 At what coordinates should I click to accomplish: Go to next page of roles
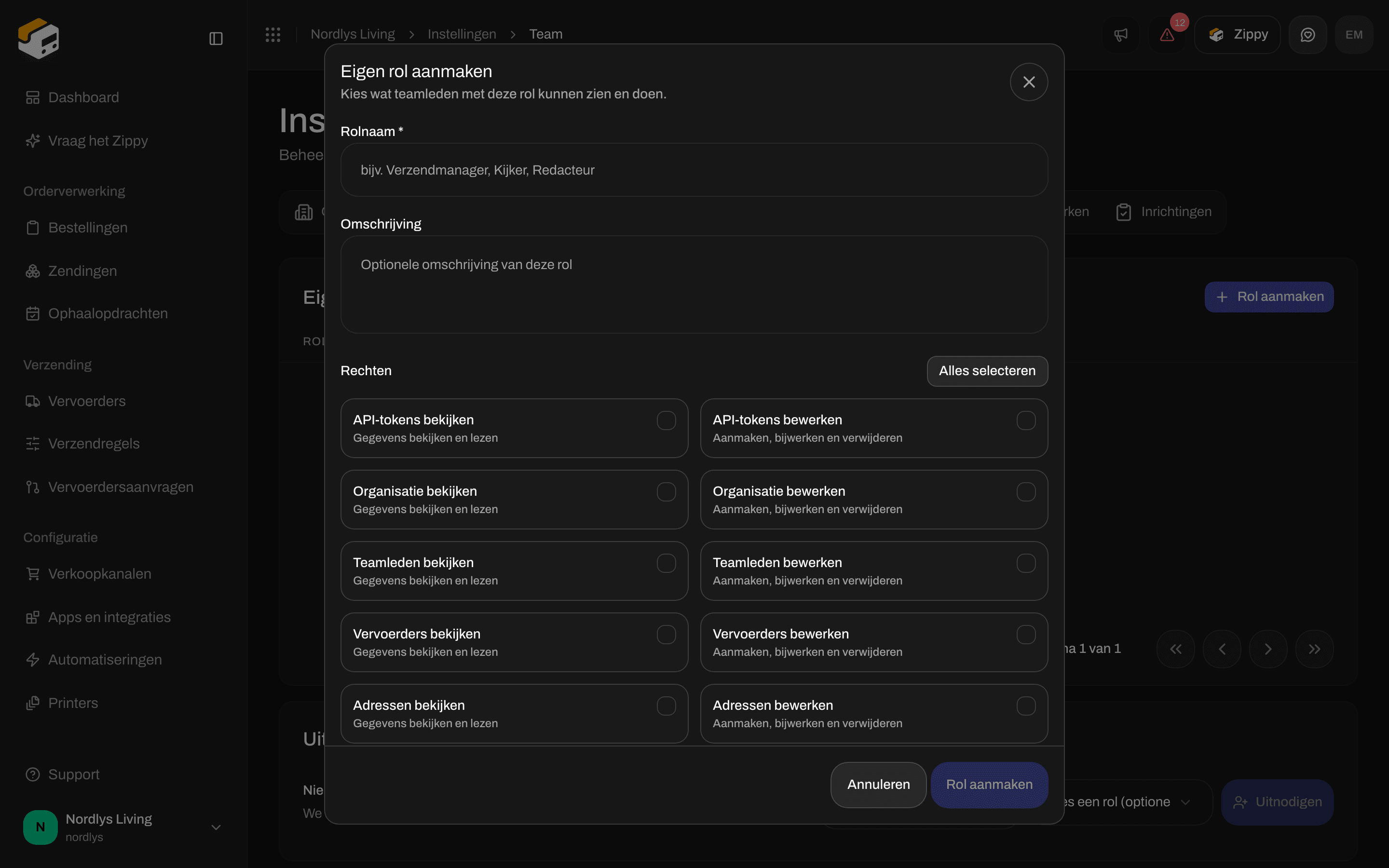[1268, 649]
